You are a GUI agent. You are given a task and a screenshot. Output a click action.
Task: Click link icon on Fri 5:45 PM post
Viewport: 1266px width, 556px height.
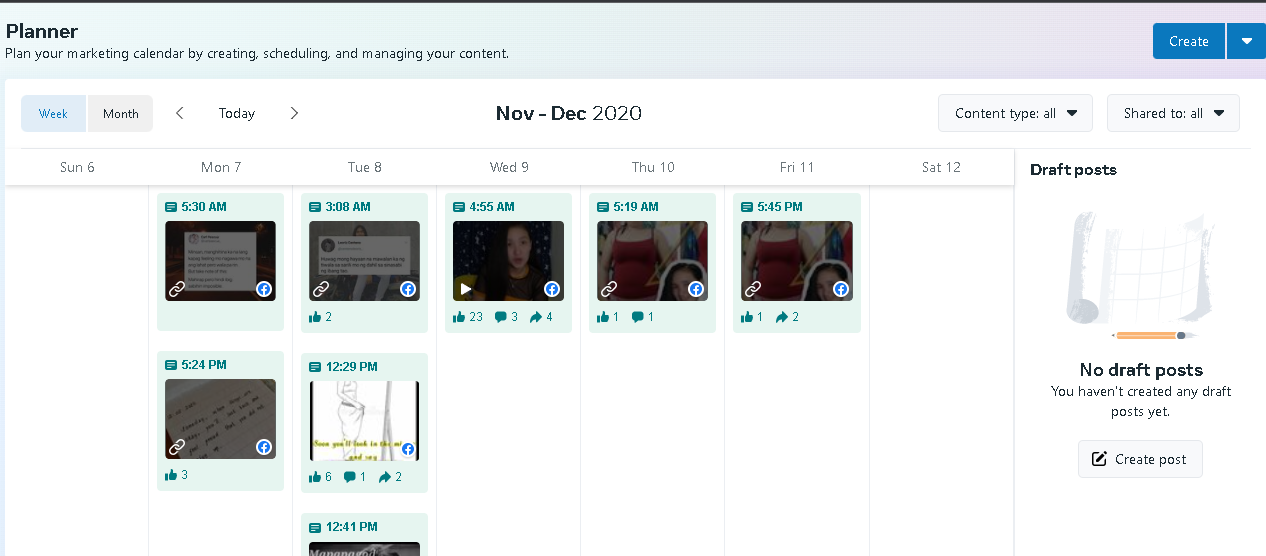752,289
